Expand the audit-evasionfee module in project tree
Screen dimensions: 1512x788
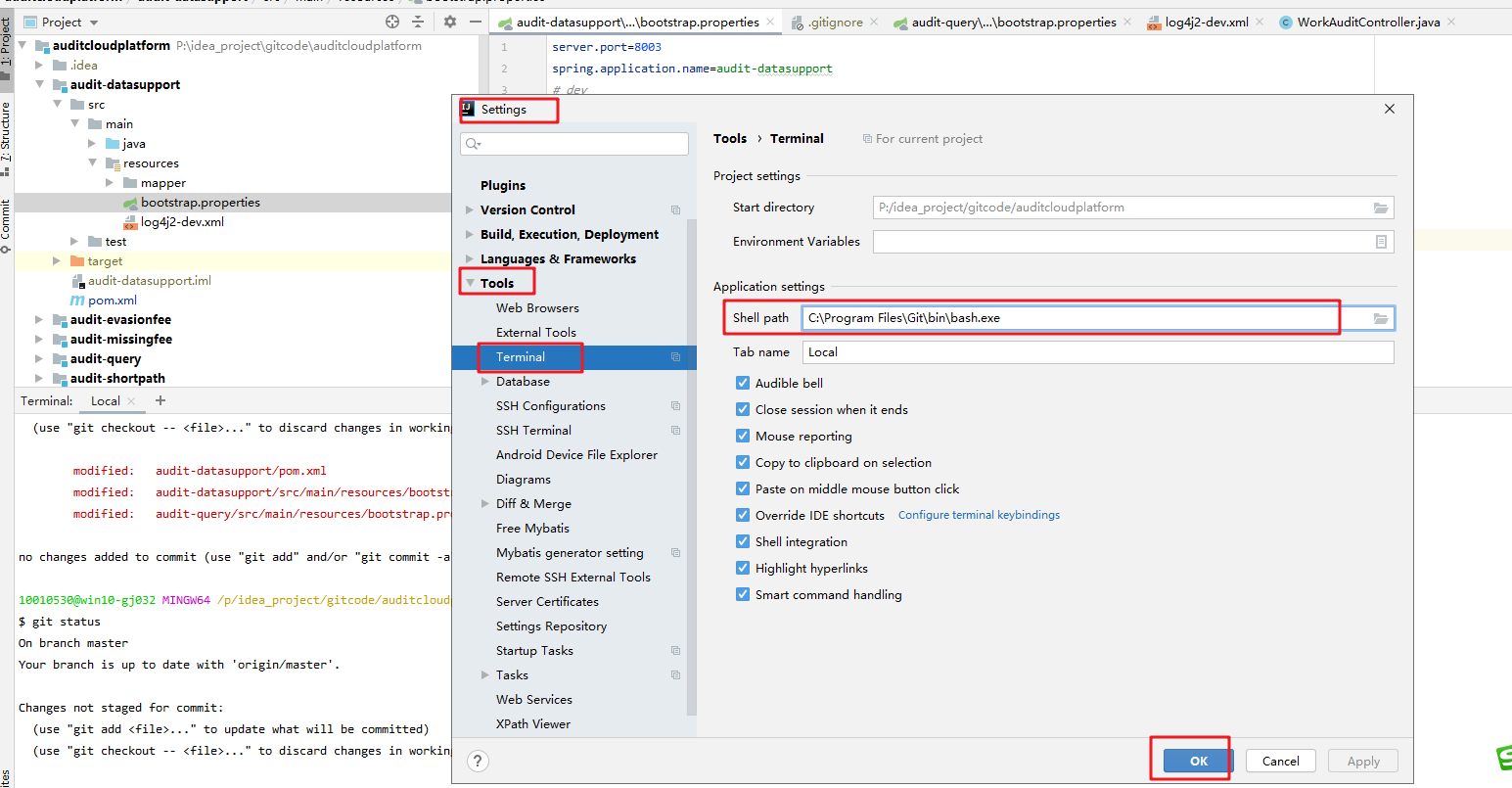tap(39, 320)
